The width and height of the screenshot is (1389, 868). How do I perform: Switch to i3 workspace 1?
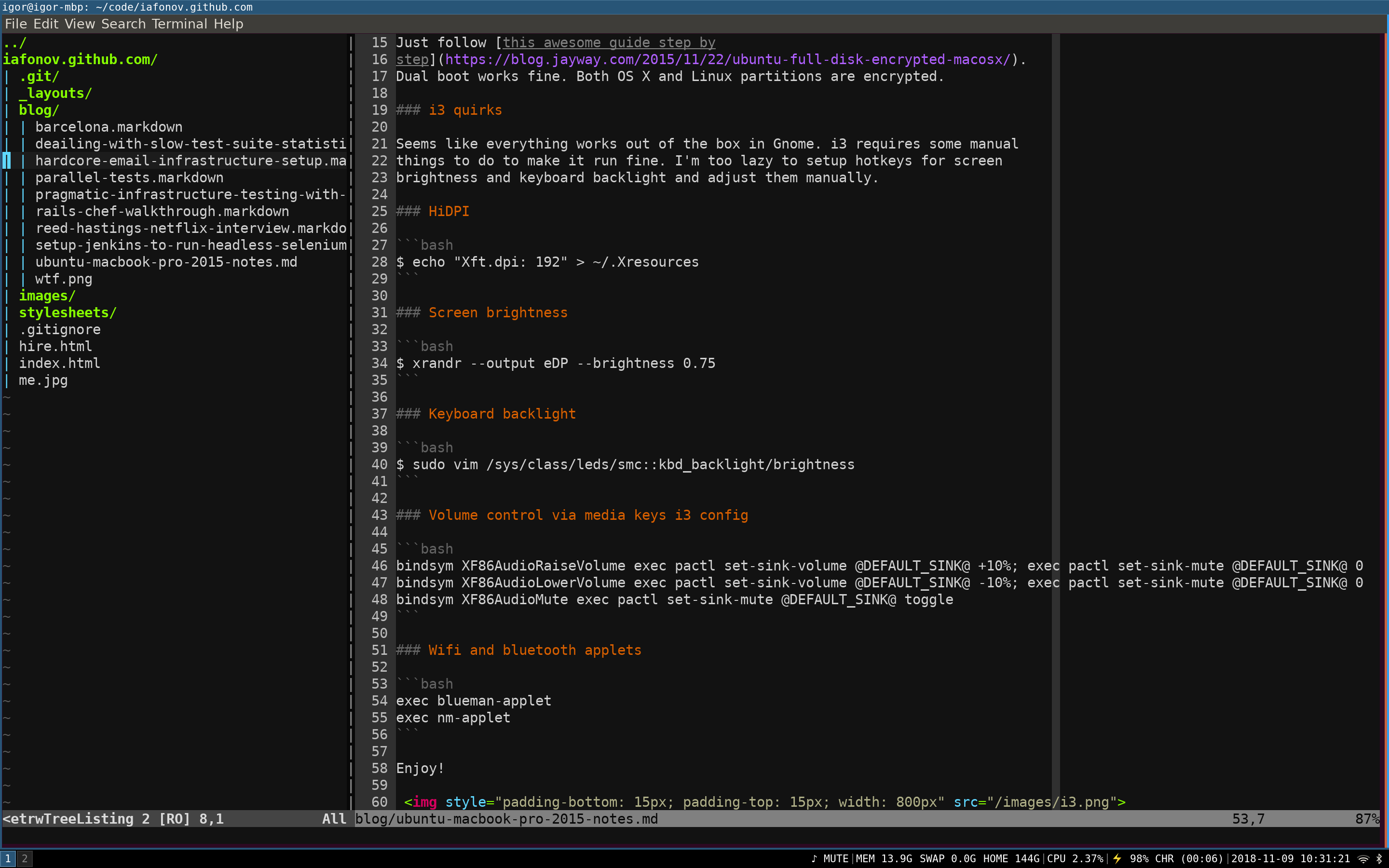[8, 859]
